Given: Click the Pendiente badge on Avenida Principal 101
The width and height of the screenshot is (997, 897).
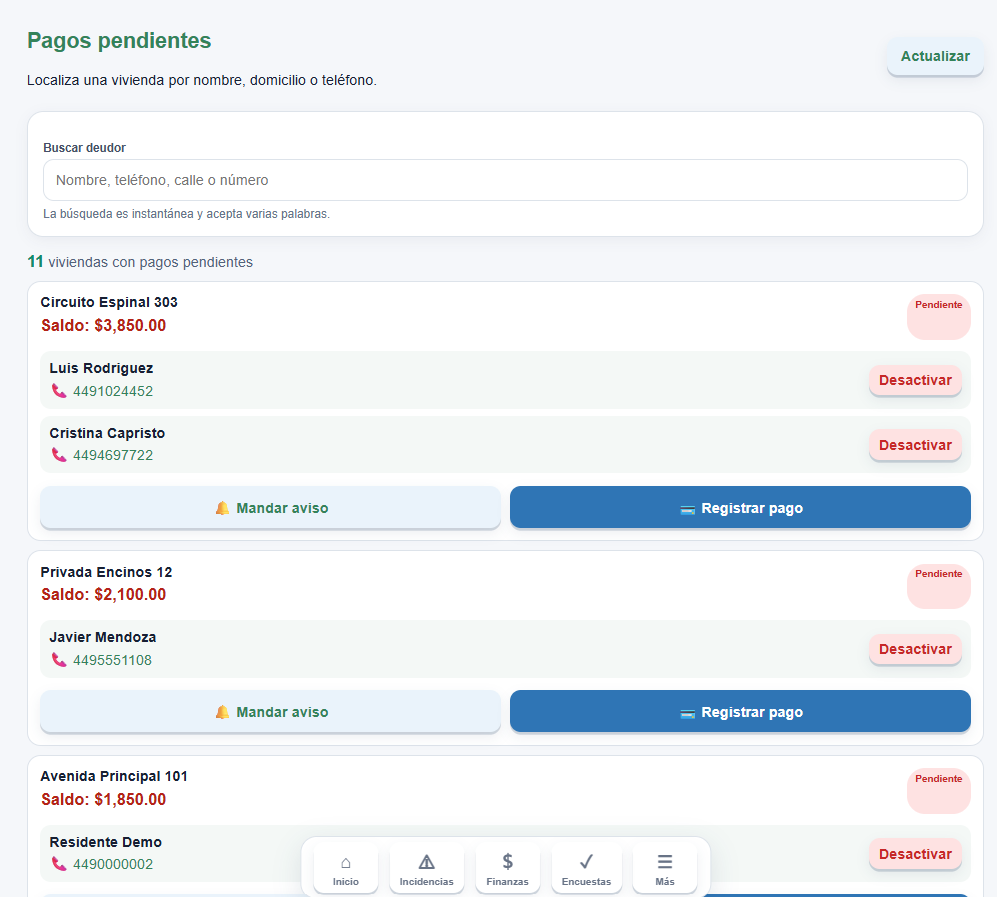Looking at the screenshot, I should [939, 791].
